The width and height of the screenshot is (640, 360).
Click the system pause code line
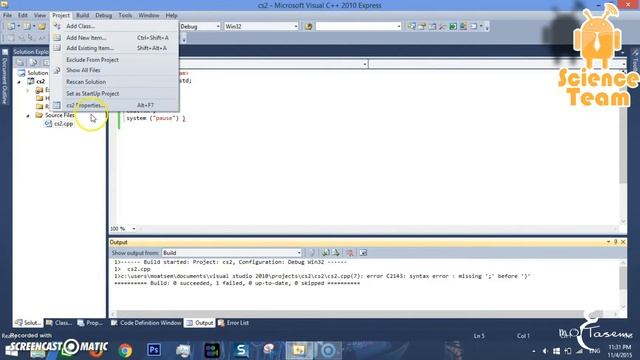(x=156, y=118)
